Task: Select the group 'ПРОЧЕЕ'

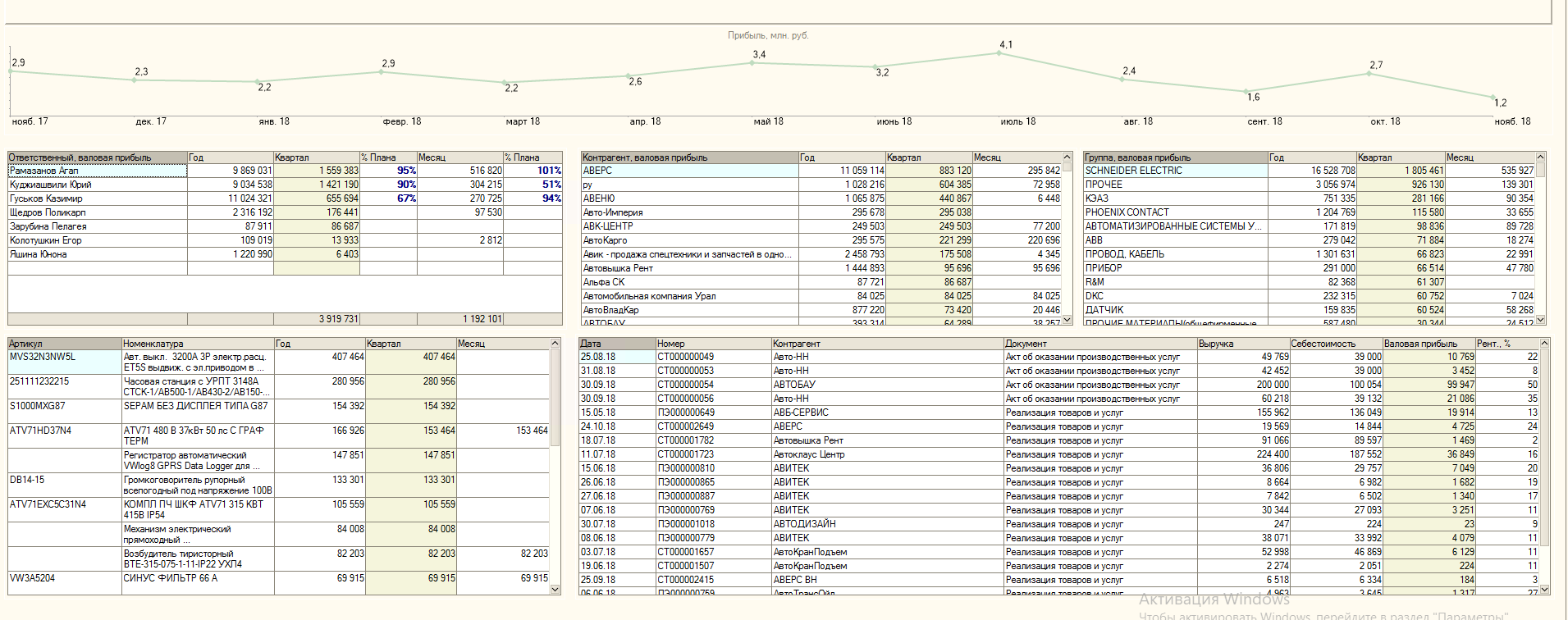Action: 1176,185
